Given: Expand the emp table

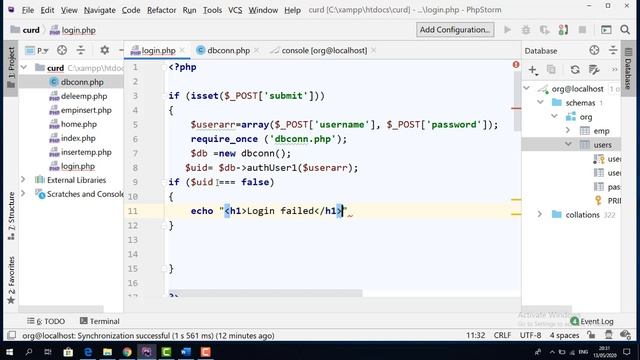Looking at the screenshot, I should pyautogui.click(x=568, y=130).
